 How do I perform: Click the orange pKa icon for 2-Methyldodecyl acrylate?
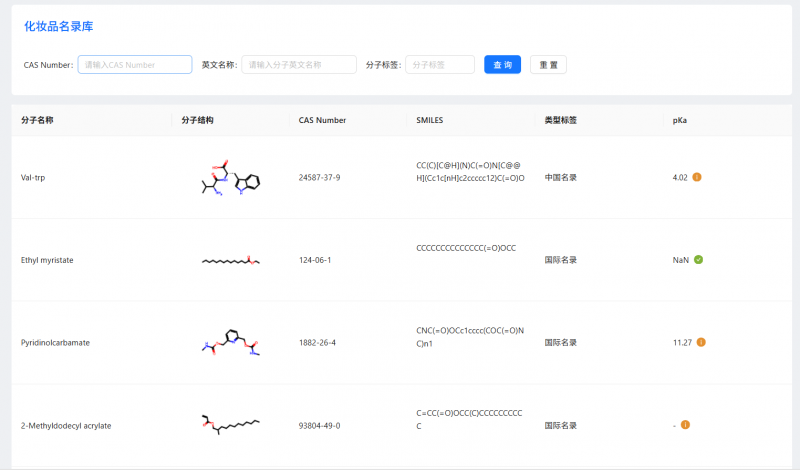pyautogui.click(x=685, y=425)
